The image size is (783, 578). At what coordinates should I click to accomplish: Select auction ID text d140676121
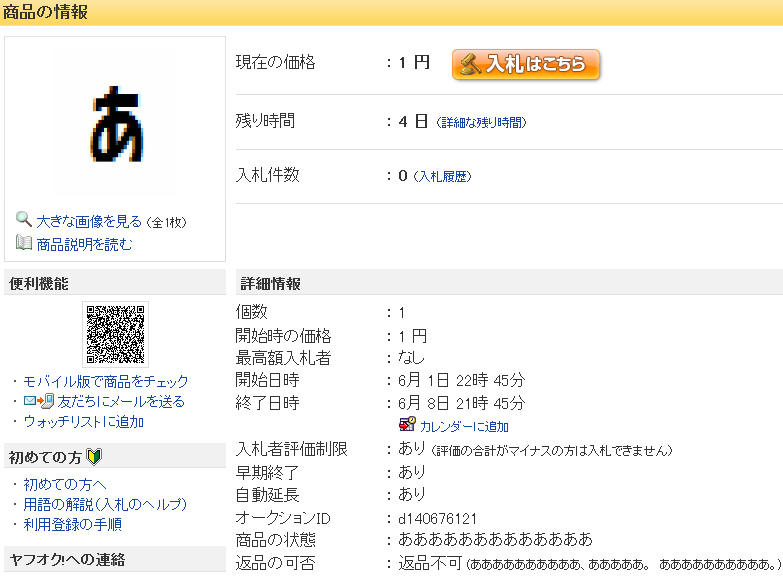coord(437,519)
